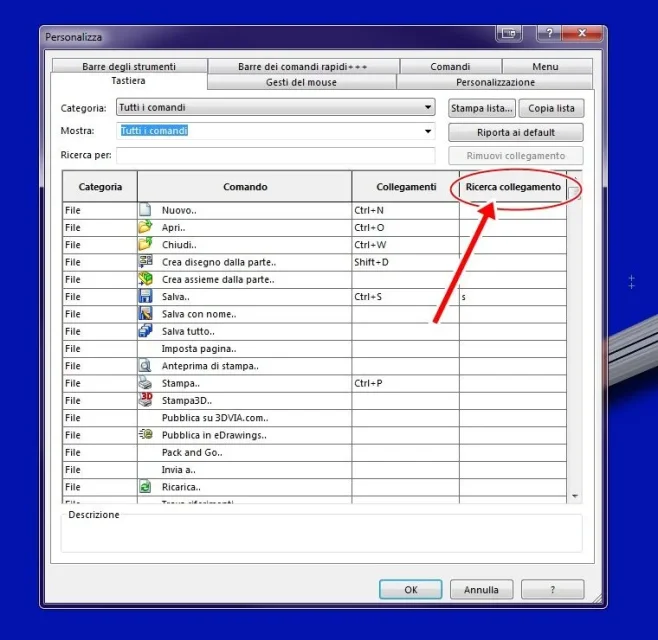This screenshot has width=658, height=640.
Task: Click the Ricerca per input field
Action: [x=276, y=155]
